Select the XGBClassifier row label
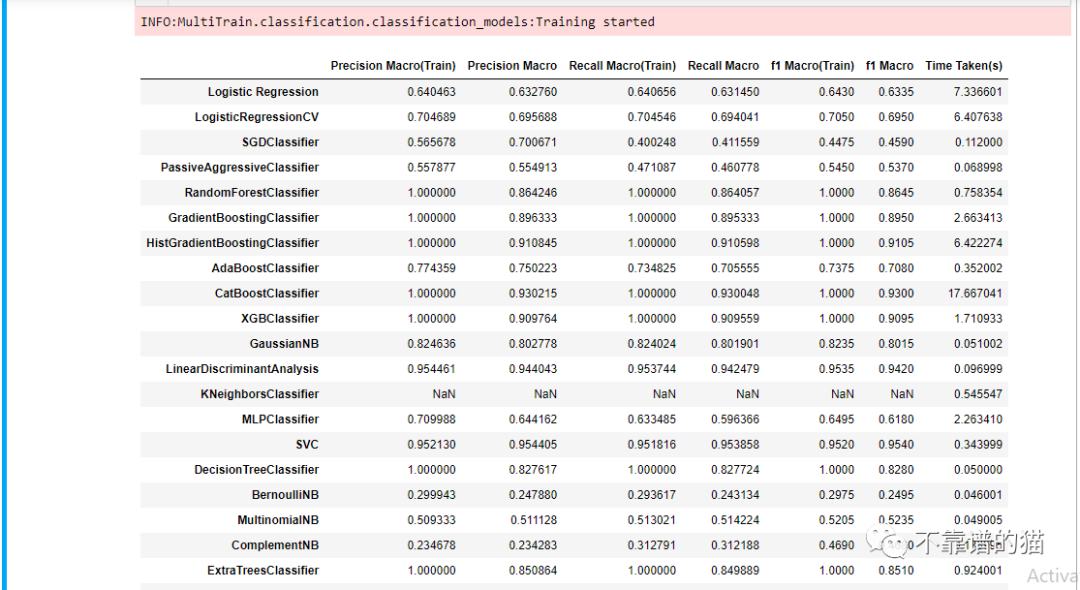1080x590 pixels. (280, 319)
